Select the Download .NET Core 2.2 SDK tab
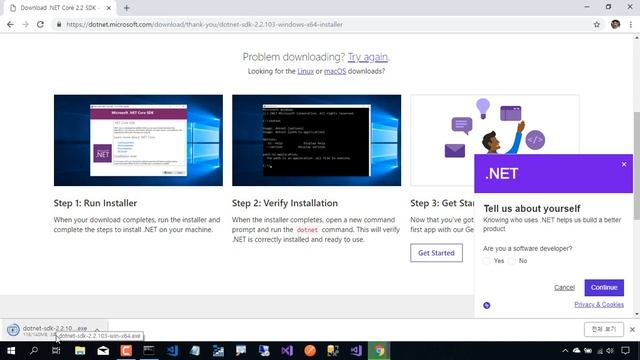 click(59, 8)
